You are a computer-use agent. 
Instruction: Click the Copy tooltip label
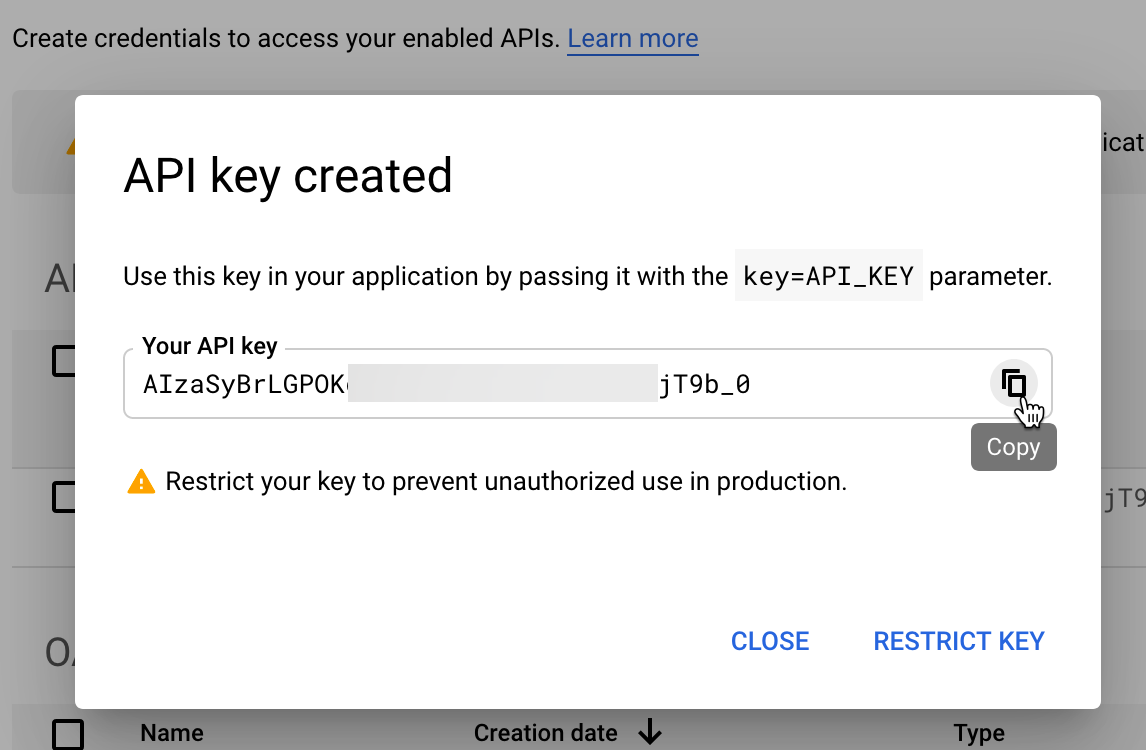pos(1013,447)
